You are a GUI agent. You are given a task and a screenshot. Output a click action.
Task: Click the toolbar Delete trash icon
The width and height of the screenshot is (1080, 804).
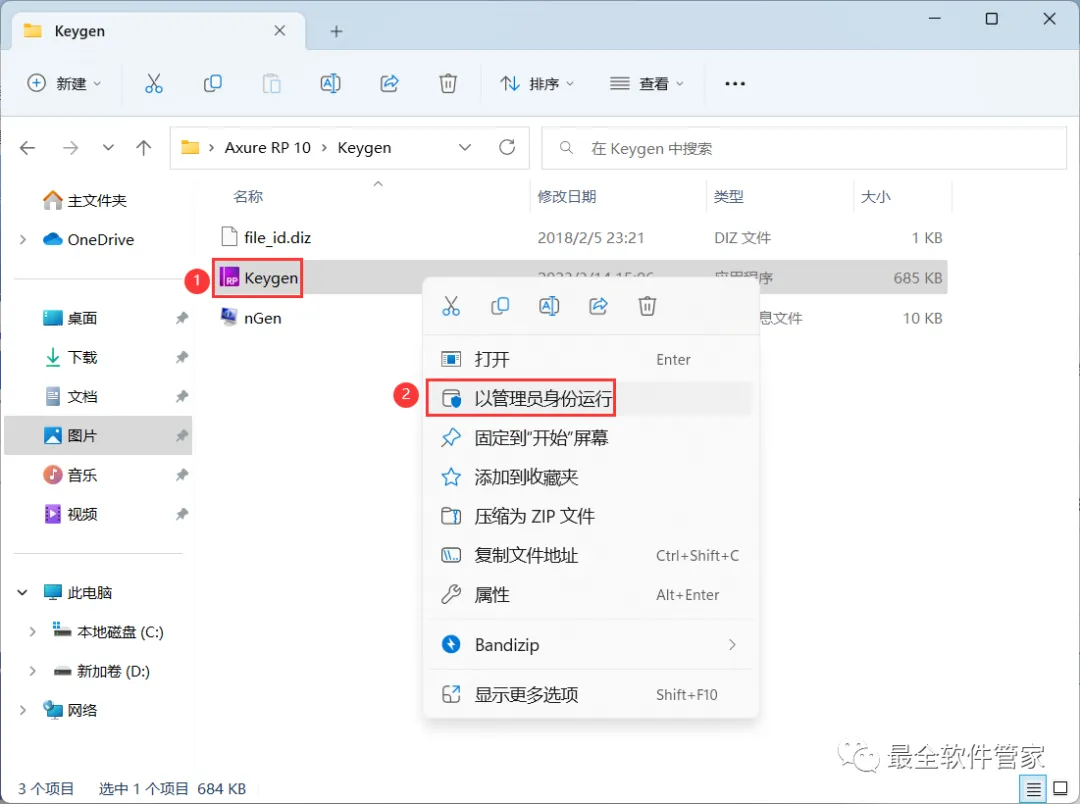pyautogui.click(x=448, y=83)
